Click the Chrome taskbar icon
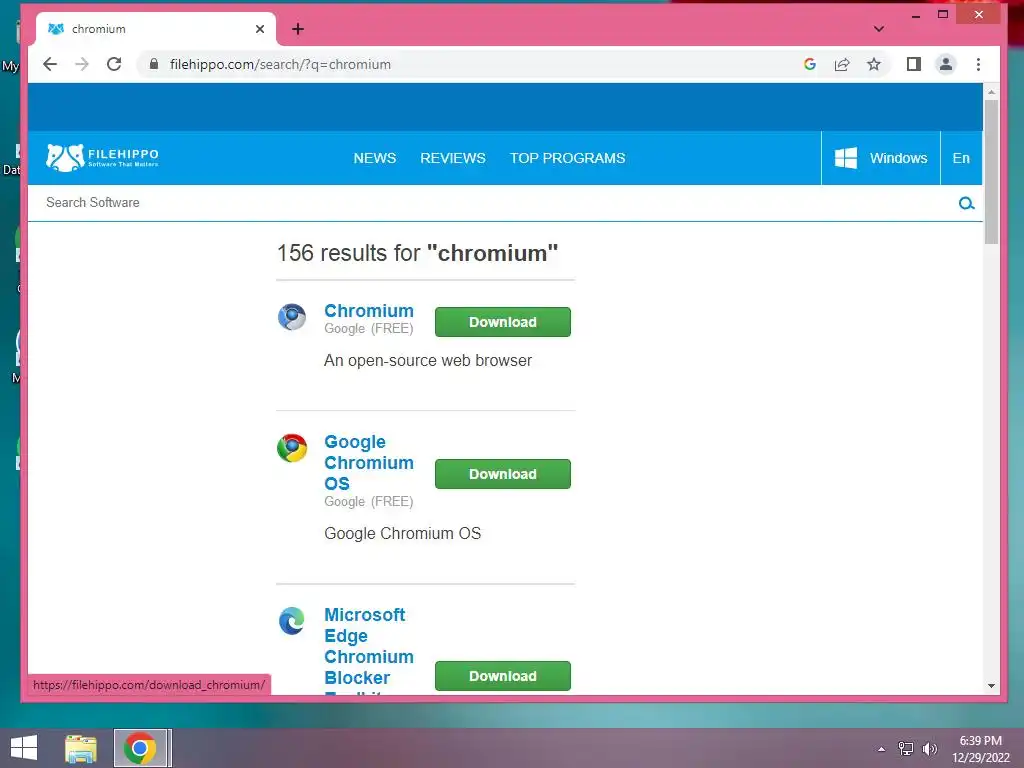The image size is (1024, 768). pos(140,748)
